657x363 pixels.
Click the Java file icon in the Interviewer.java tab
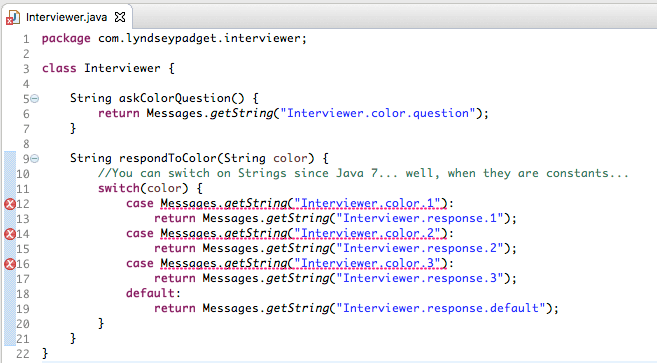point(13,18)
